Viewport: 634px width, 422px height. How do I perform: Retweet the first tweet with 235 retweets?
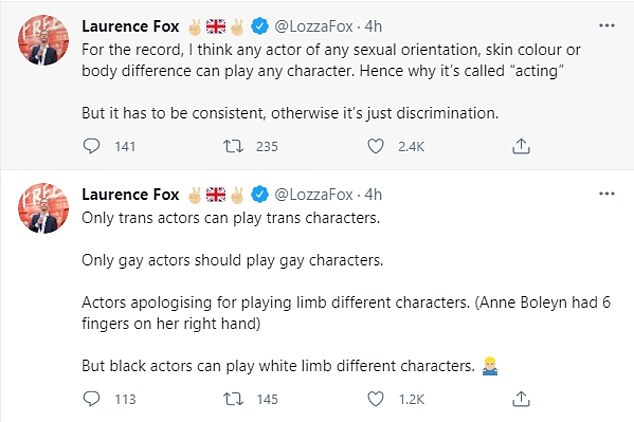pyautogui.click(x=231, y=146)
